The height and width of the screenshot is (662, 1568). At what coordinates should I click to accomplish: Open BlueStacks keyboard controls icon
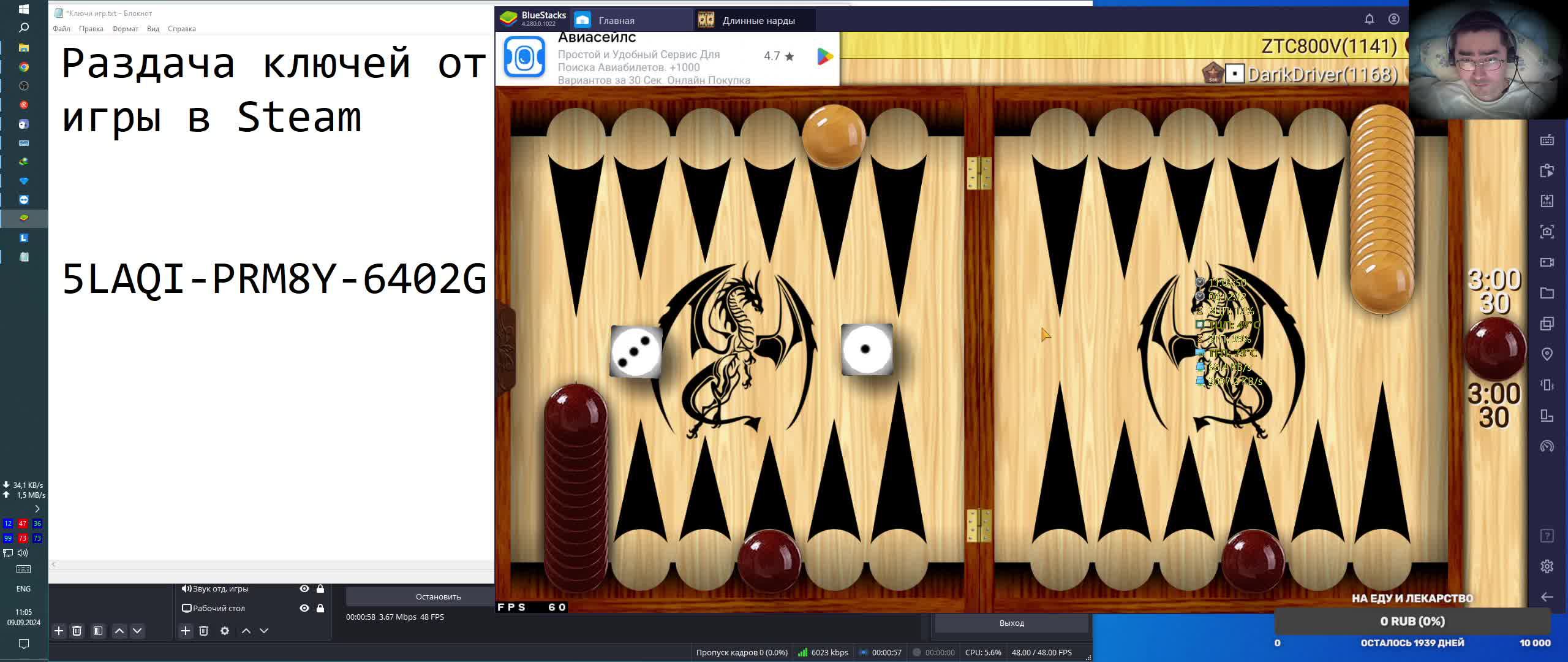(x=1547, y=140)
